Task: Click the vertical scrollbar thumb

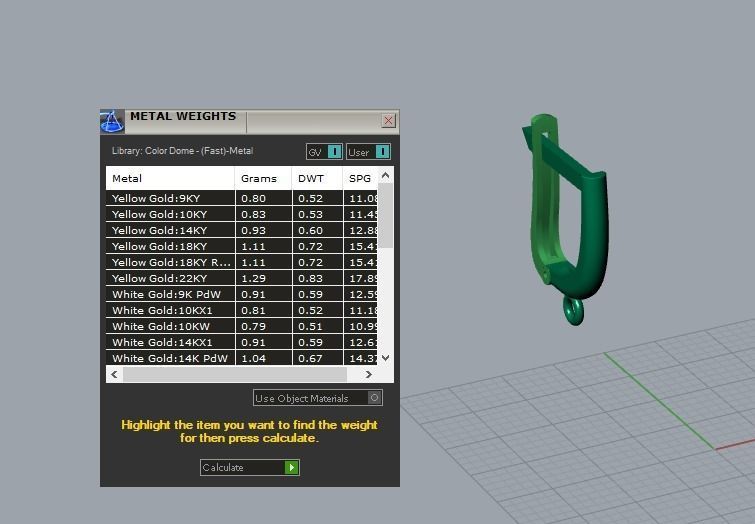Action: pos(385,216)
